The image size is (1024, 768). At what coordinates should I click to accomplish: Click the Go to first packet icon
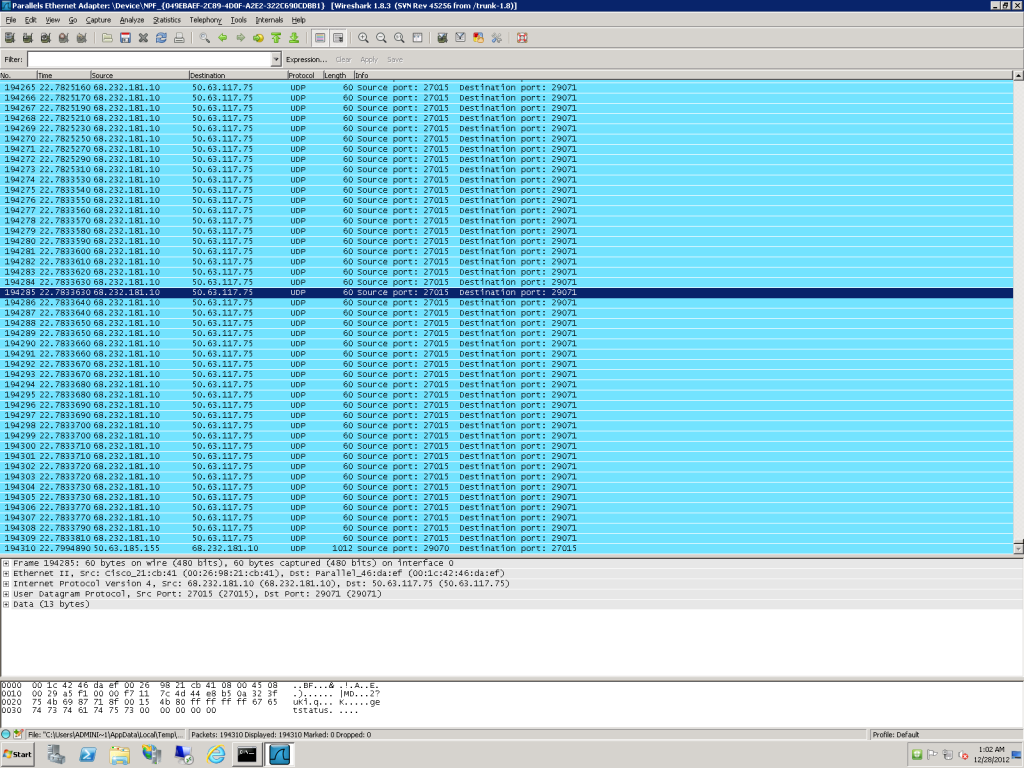click(276, 38)
